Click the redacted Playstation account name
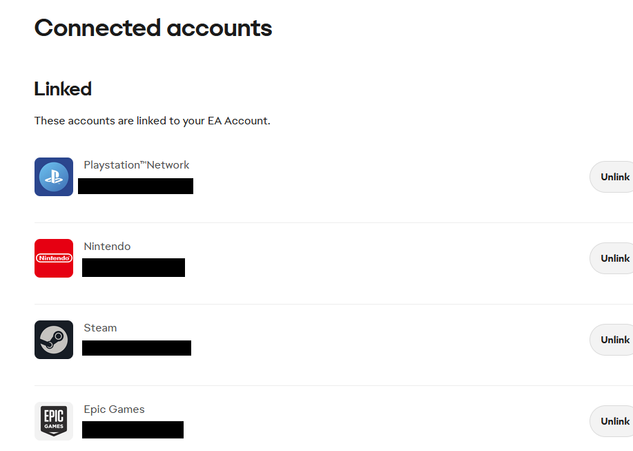Image resolution: width=633 pixels, height=451 pixels. (136, 186)
